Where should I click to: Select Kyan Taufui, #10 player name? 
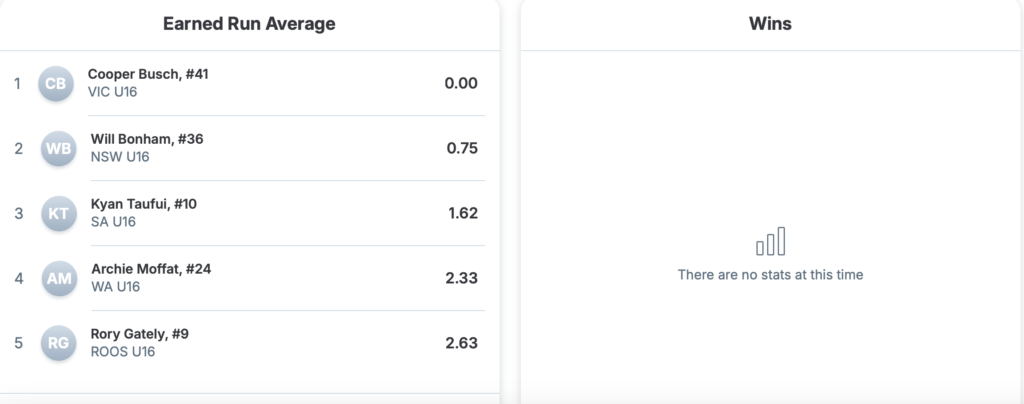(x=144, y=204)
